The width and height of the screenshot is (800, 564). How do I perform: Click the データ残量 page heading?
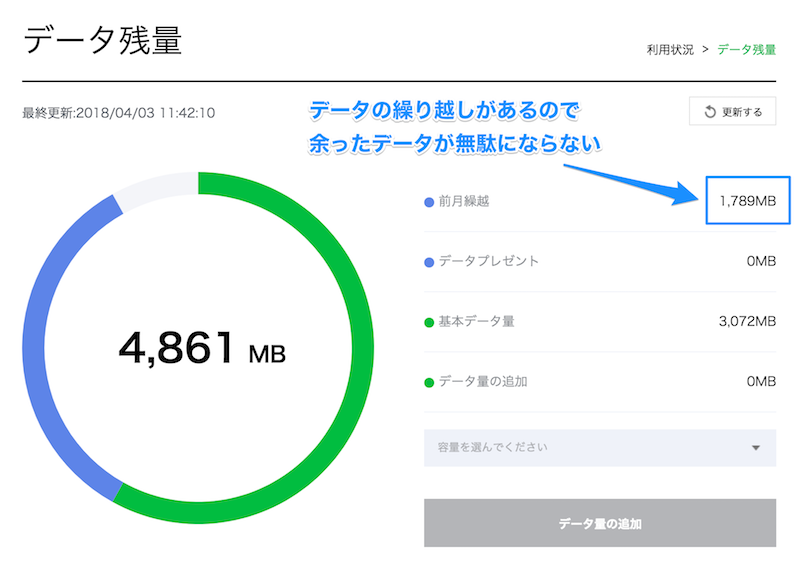pos(103,40)
